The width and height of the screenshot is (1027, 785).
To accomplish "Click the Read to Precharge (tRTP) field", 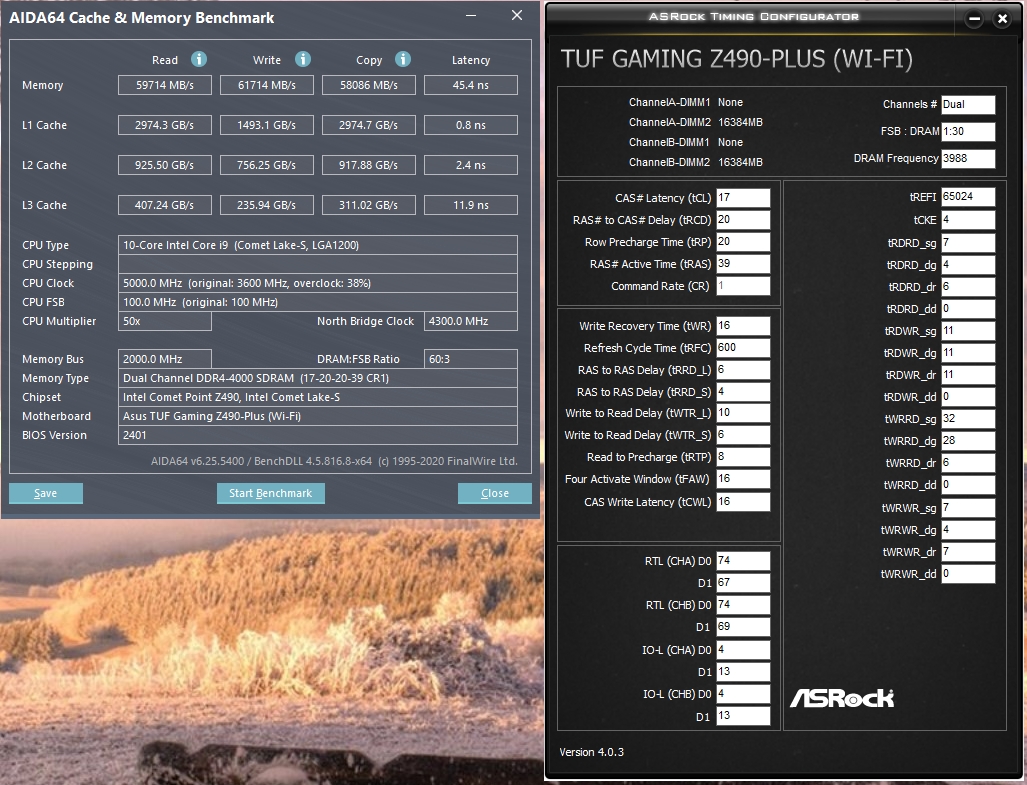I will [x=743, y=457].
